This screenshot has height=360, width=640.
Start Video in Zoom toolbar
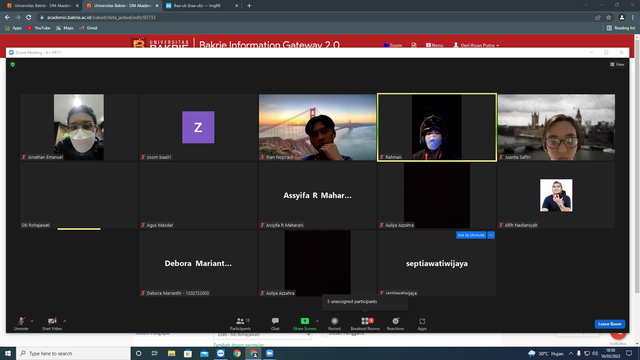[52, 323]
